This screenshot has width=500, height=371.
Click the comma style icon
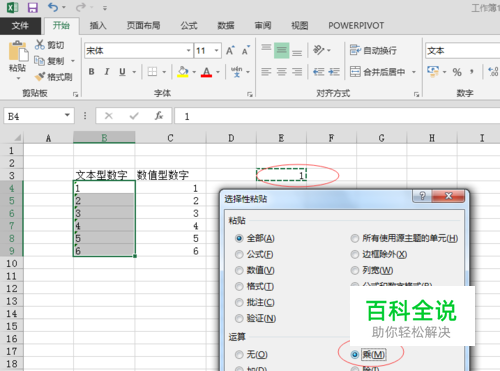click(472, 72)
